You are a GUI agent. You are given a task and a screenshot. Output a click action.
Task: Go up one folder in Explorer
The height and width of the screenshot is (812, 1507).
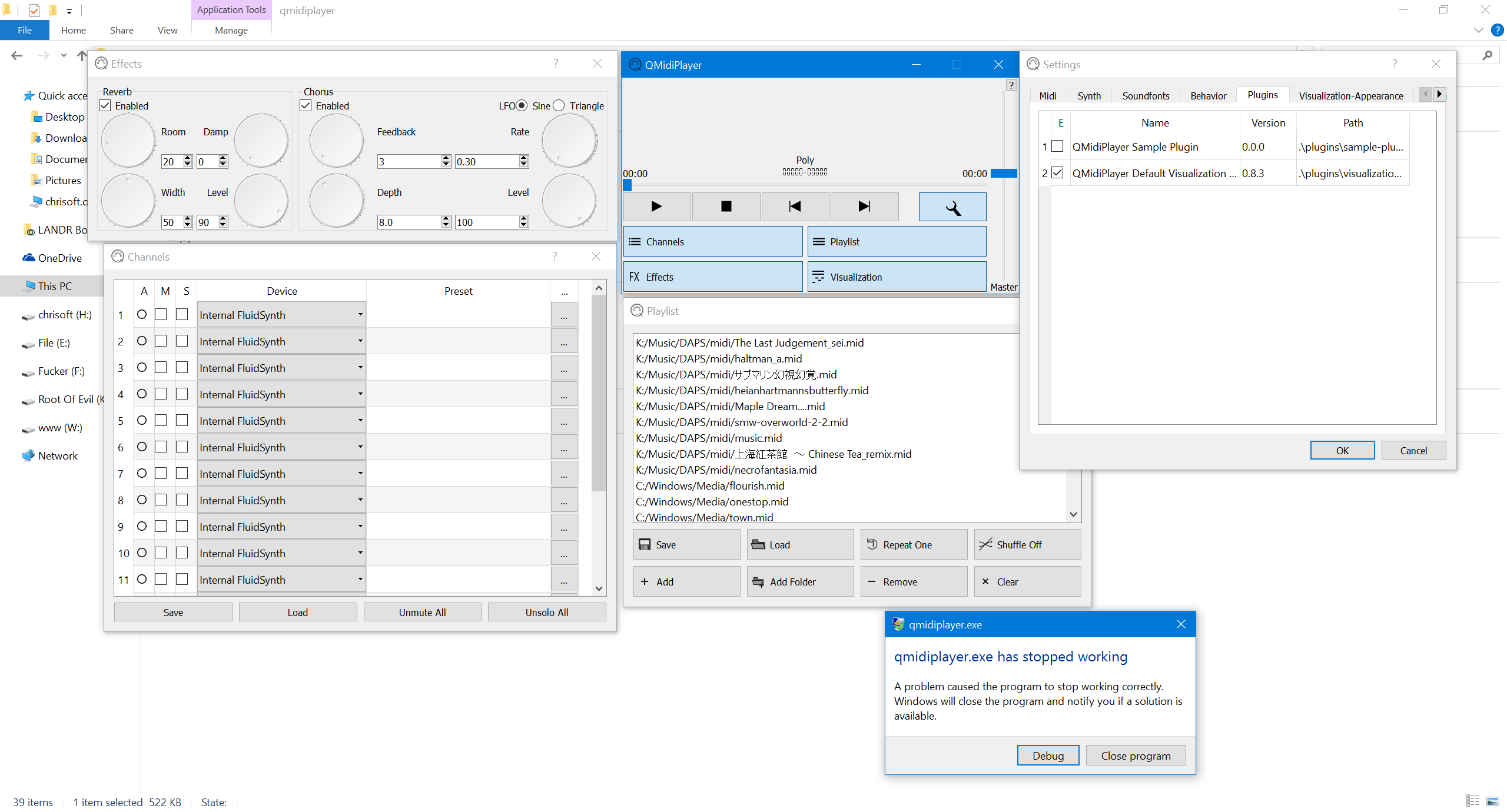click(82, 56)
